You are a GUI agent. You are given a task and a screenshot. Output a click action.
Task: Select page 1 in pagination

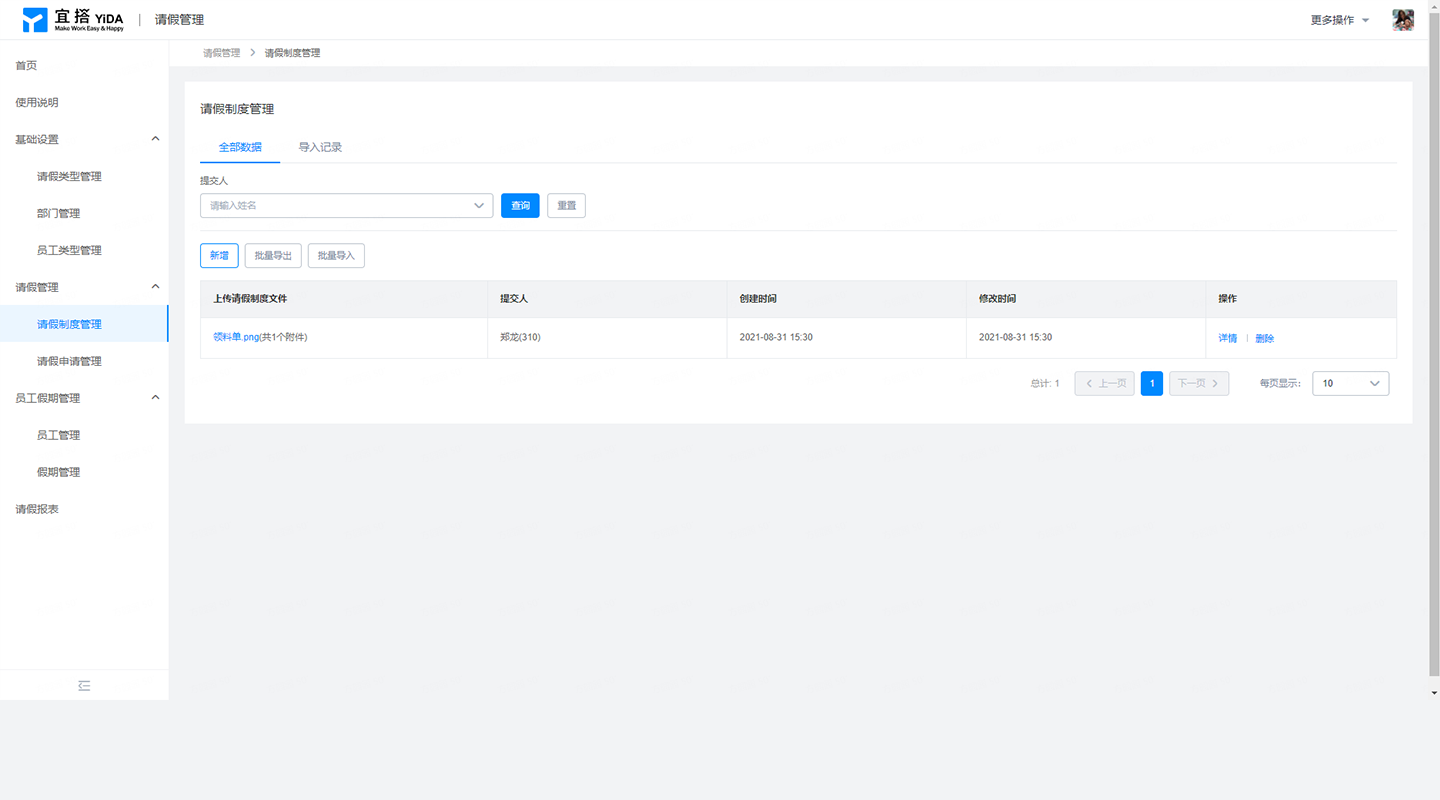[1152, 383]
